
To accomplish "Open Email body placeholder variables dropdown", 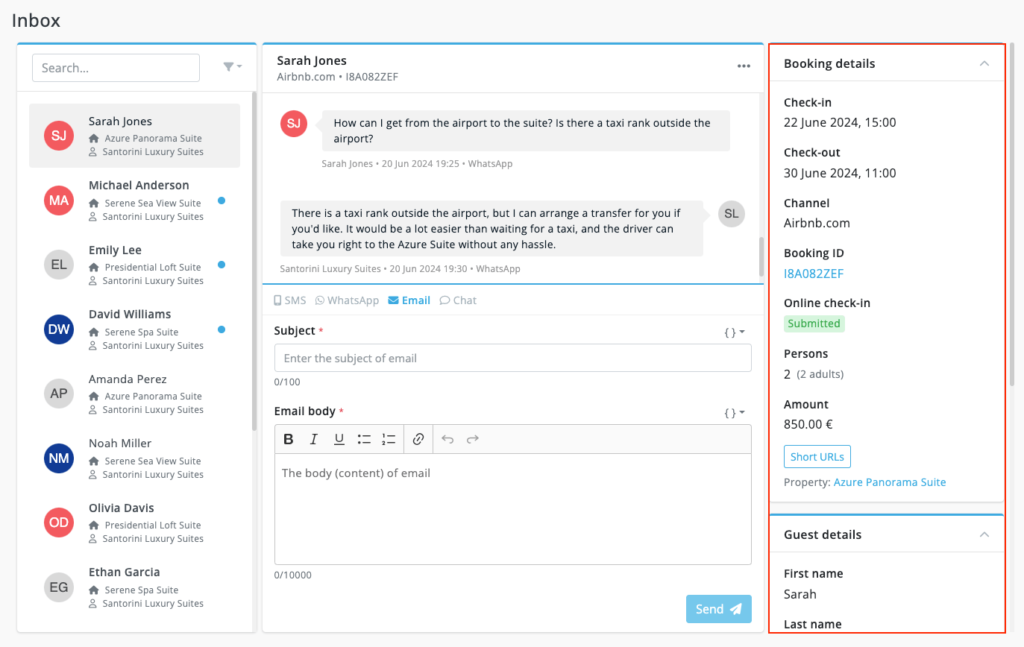I will [734, 413].
